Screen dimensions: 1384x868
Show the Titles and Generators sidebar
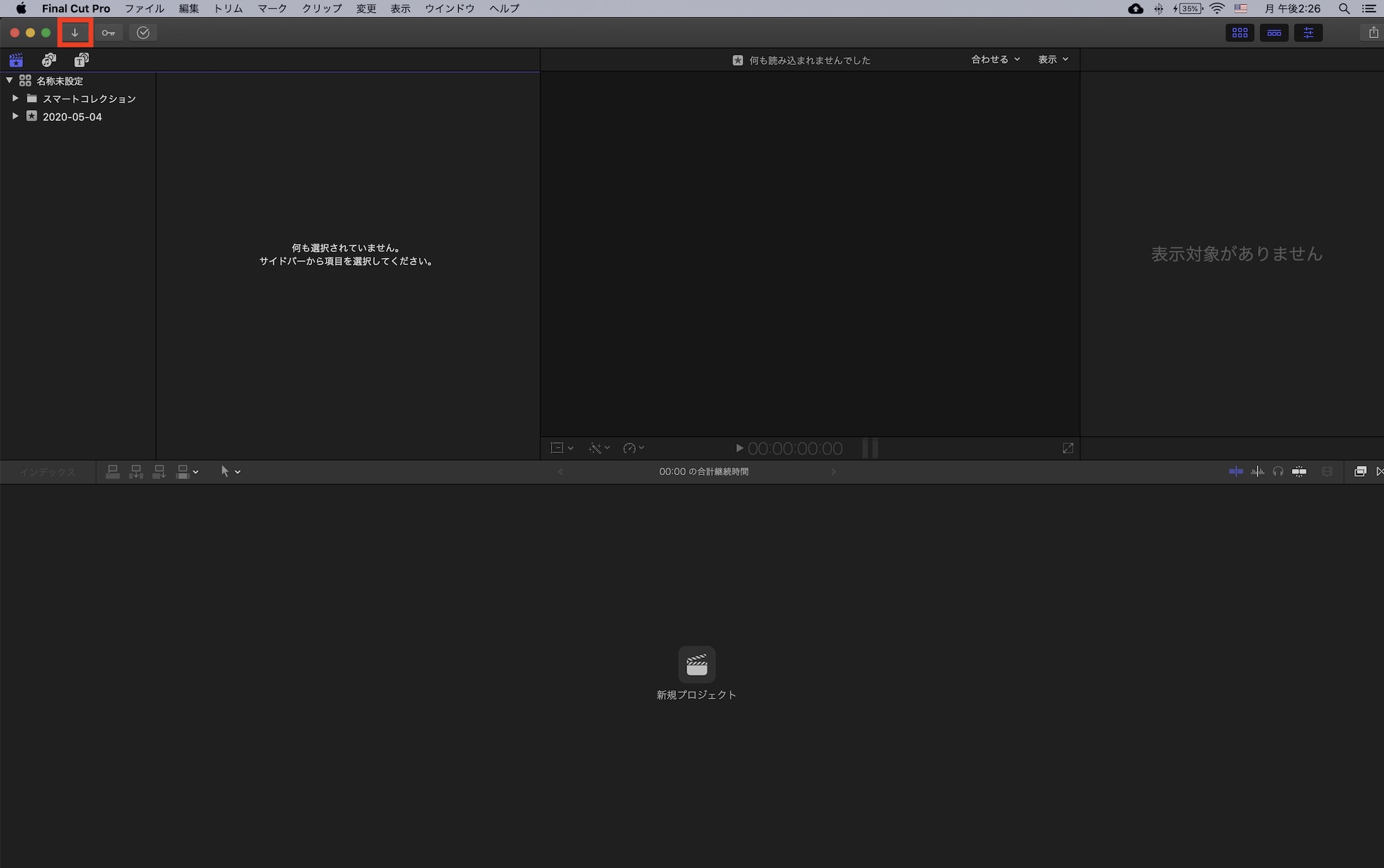coord(82,60)
